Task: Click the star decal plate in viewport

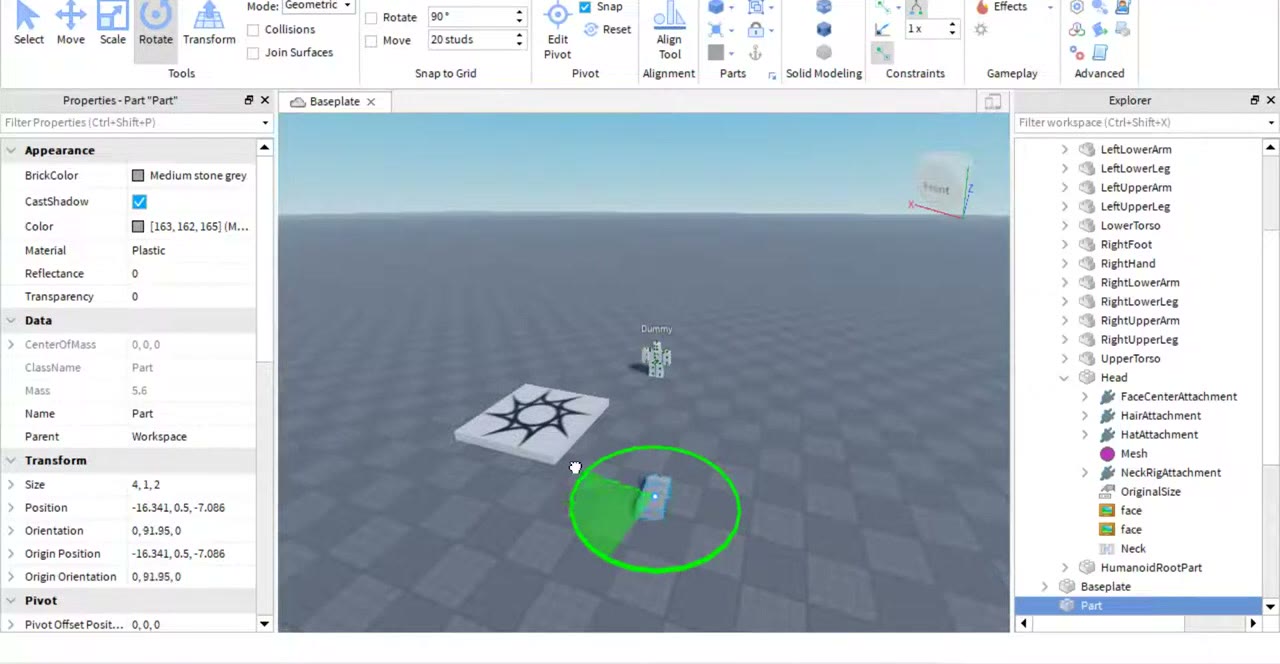Action: point(531,424)
